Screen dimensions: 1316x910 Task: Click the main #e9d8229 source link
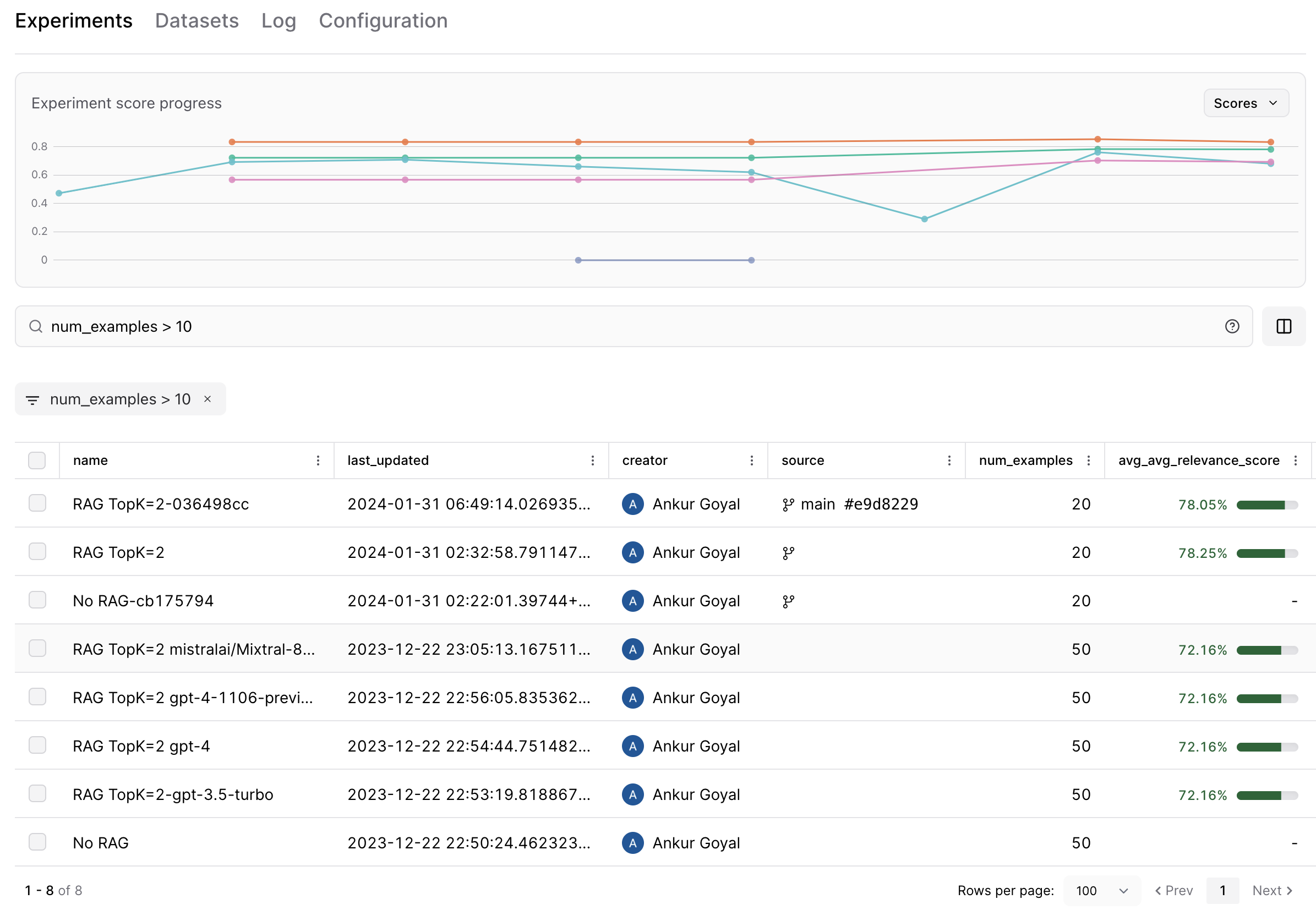849,504
